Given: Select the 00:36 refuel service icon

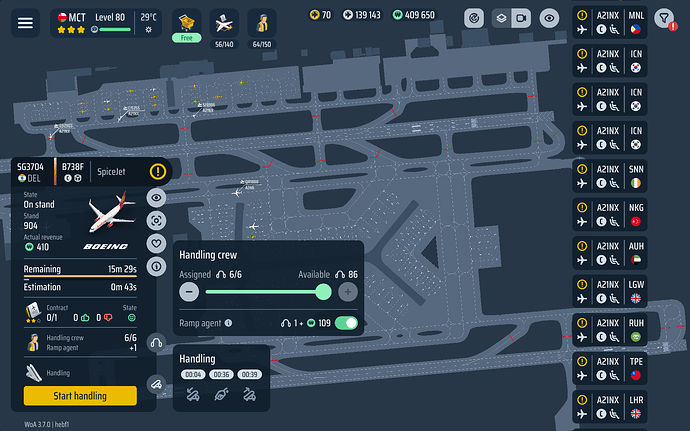Looking at the screenshot, I should pyautogui.click(x=221, y=394).
